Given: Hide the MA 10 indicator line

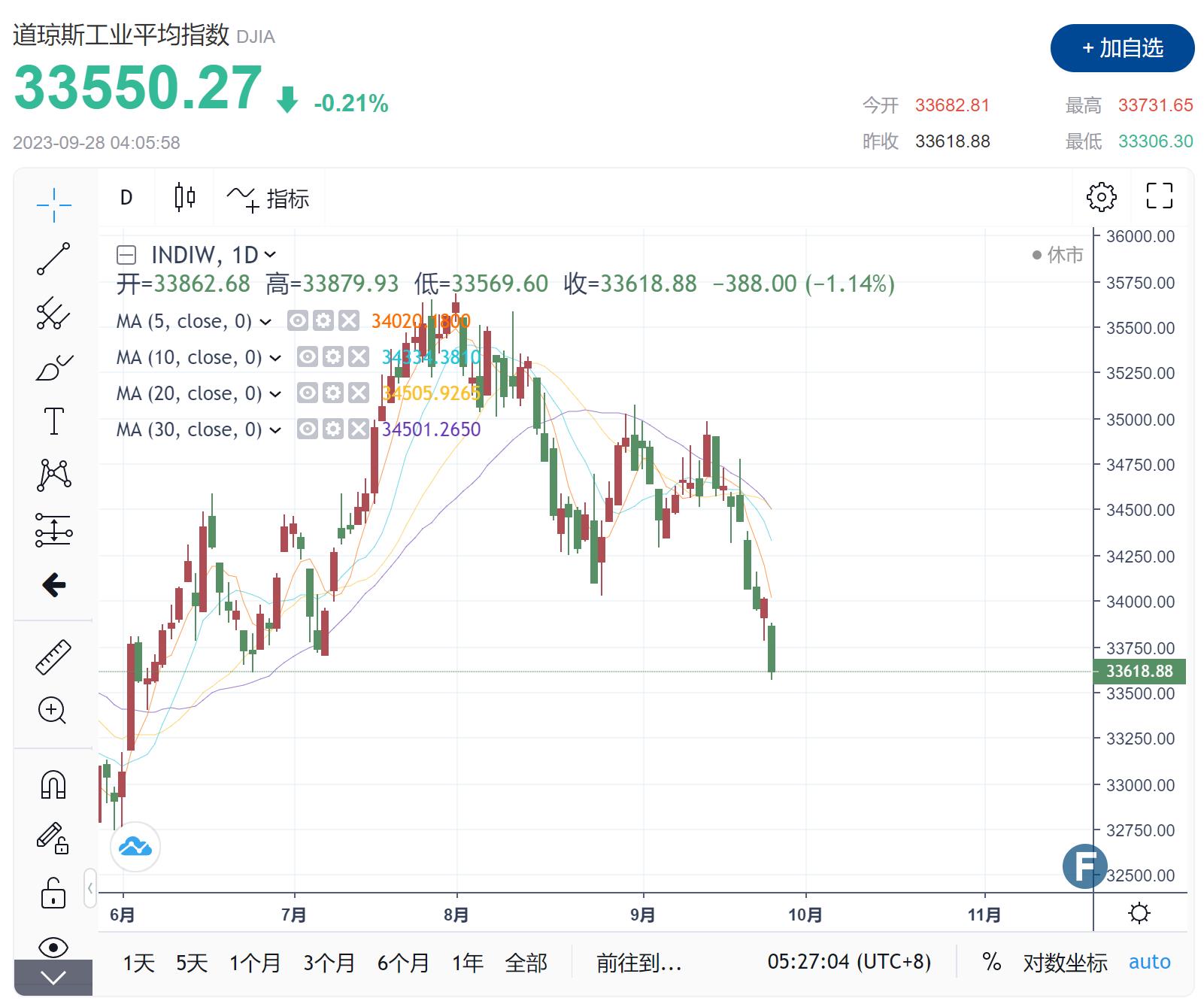Looking at the screenshot, I should pyautogui.click(x=308, y=356).
